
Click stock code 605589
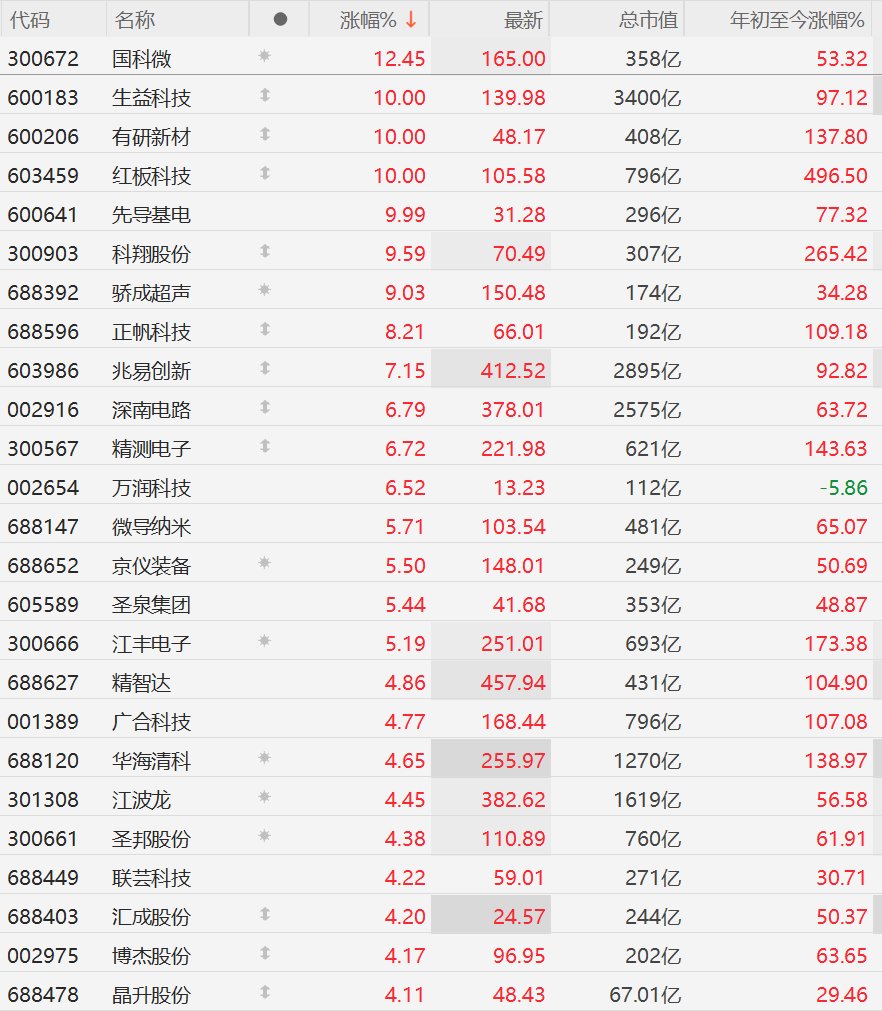pos(43,605)
